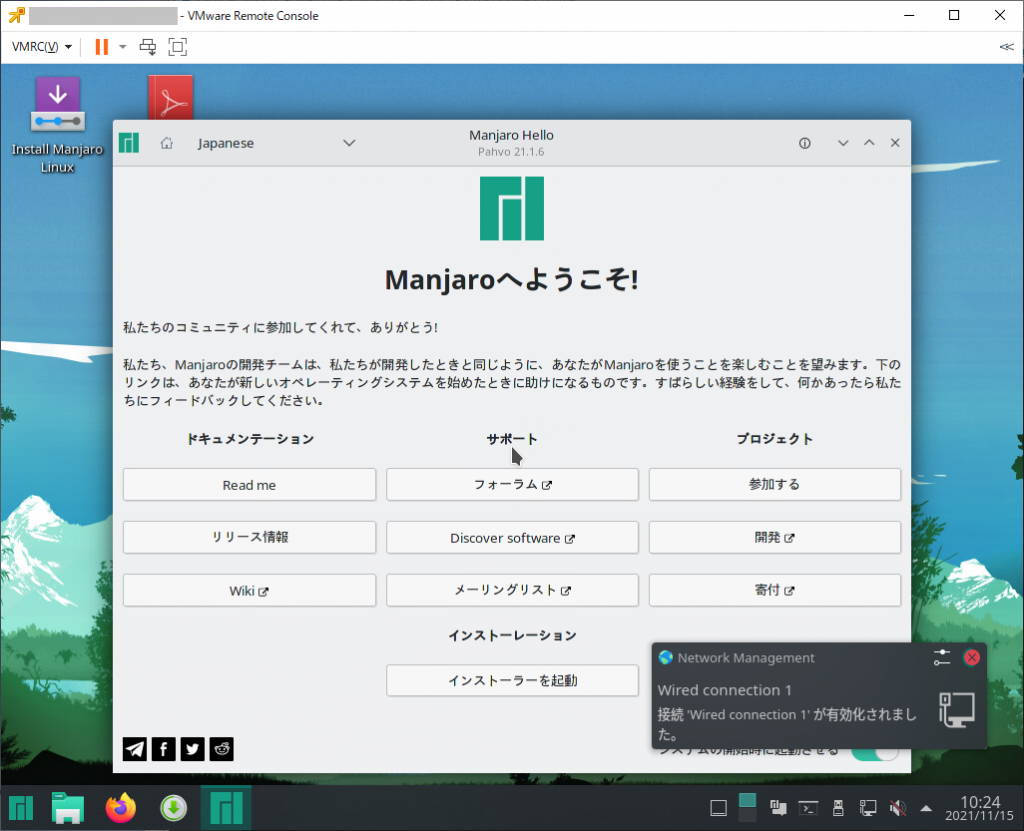Pause the virtual machine with the orange pause icon
This screenshot has width=1024, height=831.
click(101, 47)
